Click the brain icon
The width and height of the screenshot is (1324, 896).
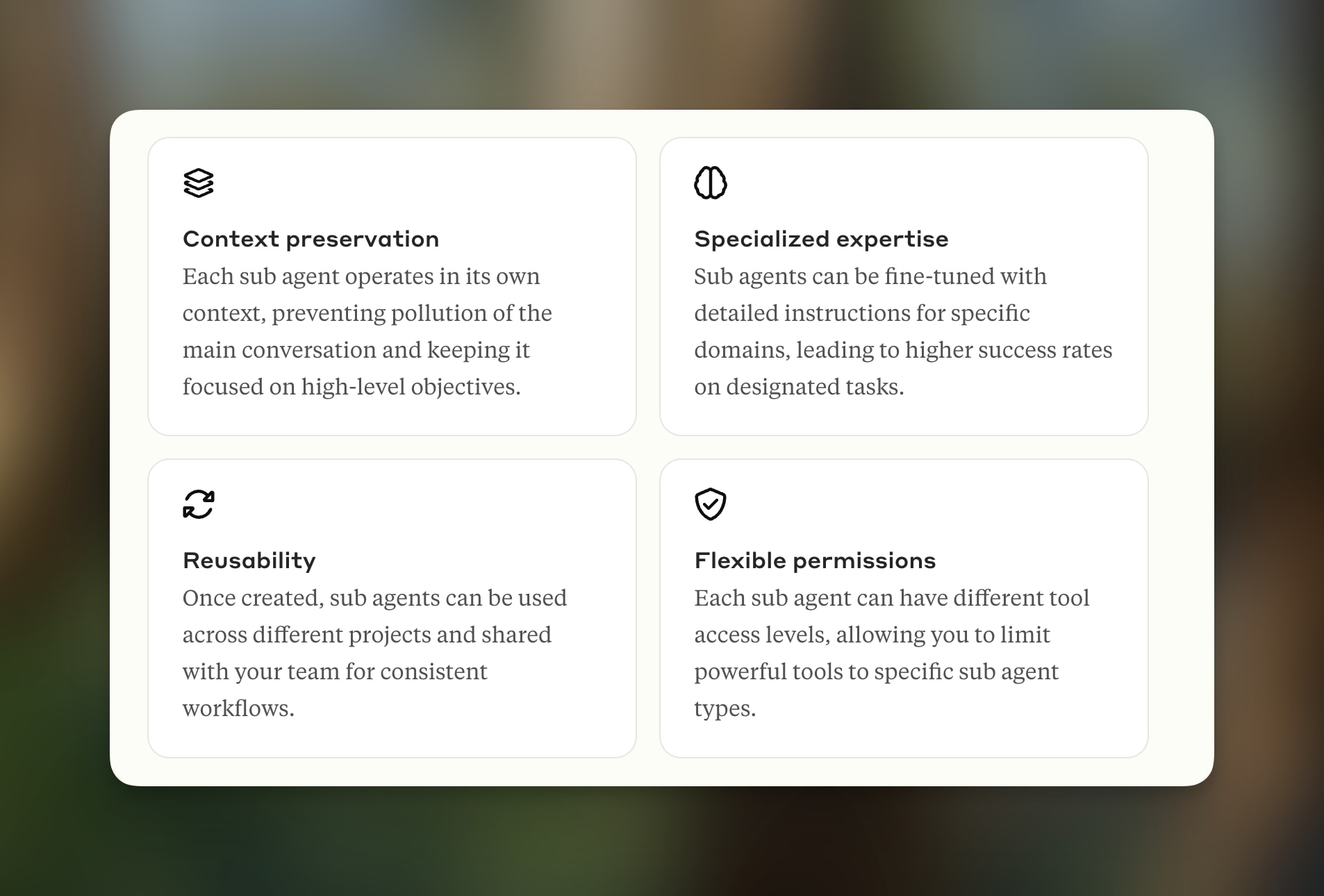pos(710,183)
